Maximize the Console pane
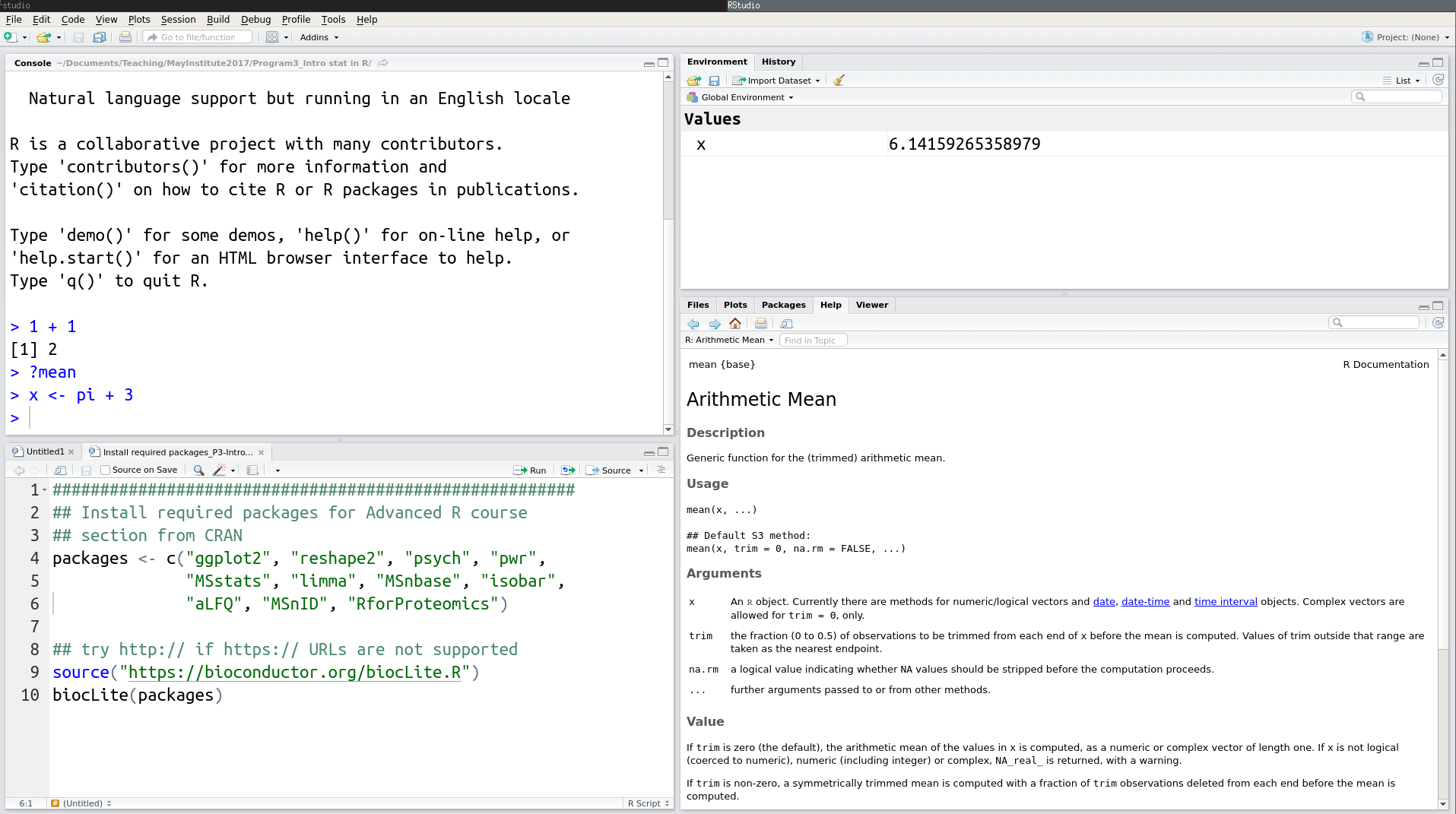 [x=663, y=63]
